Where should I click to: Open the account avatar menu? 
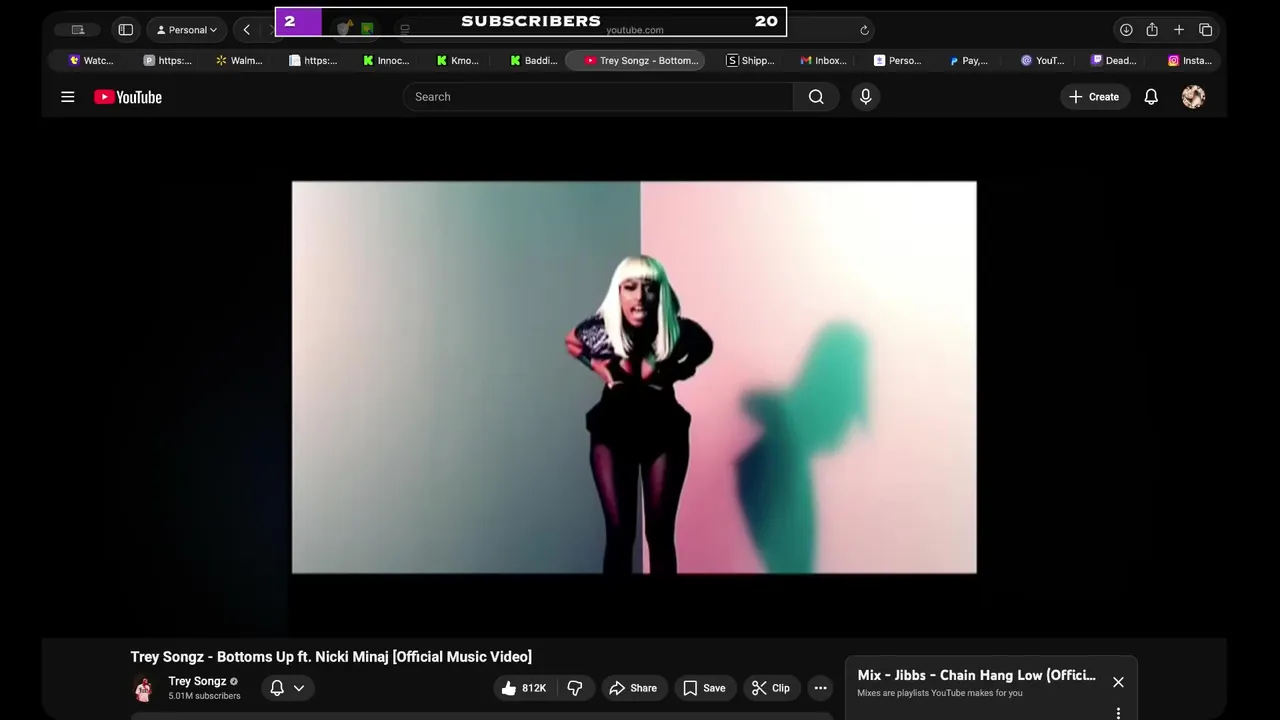coord(1193,97)
